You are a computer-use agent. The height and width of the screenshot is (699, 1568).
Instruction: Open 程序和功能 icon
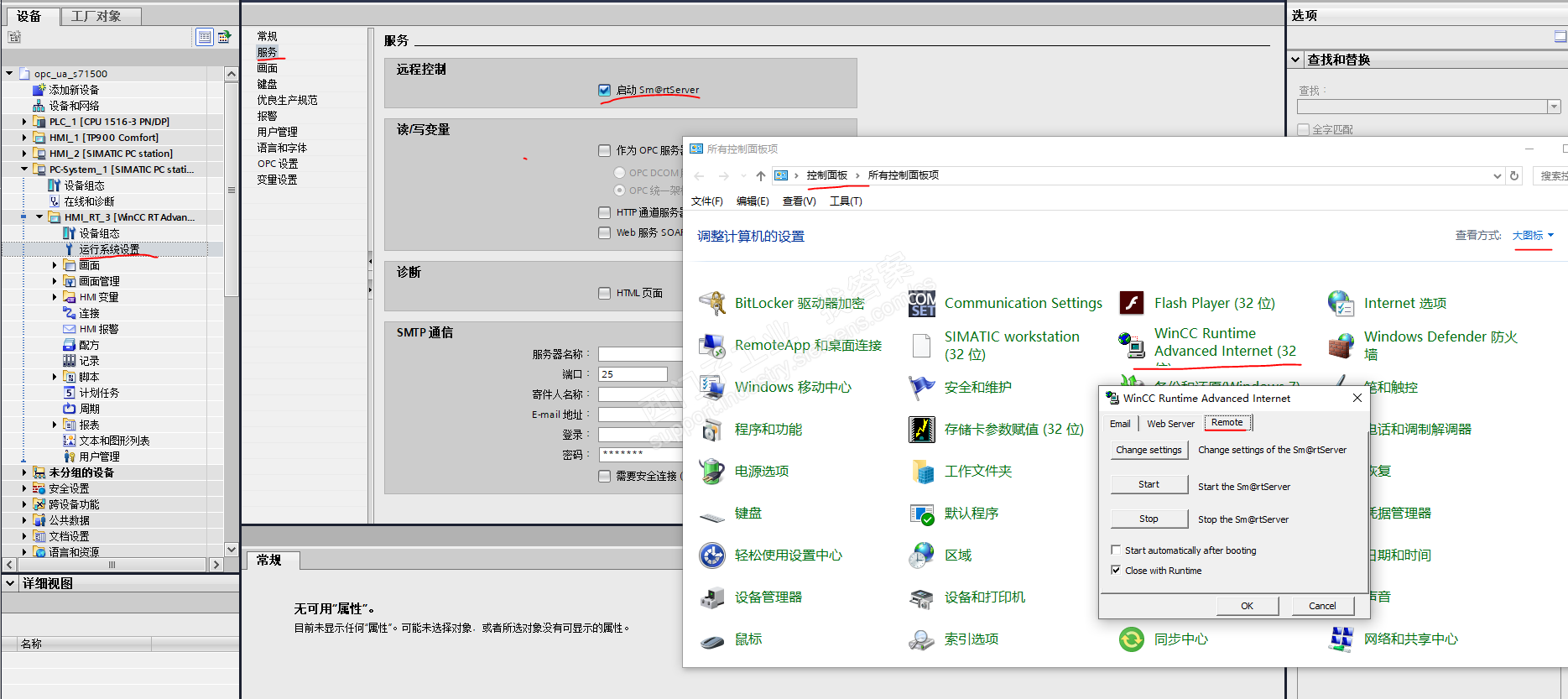712,429
